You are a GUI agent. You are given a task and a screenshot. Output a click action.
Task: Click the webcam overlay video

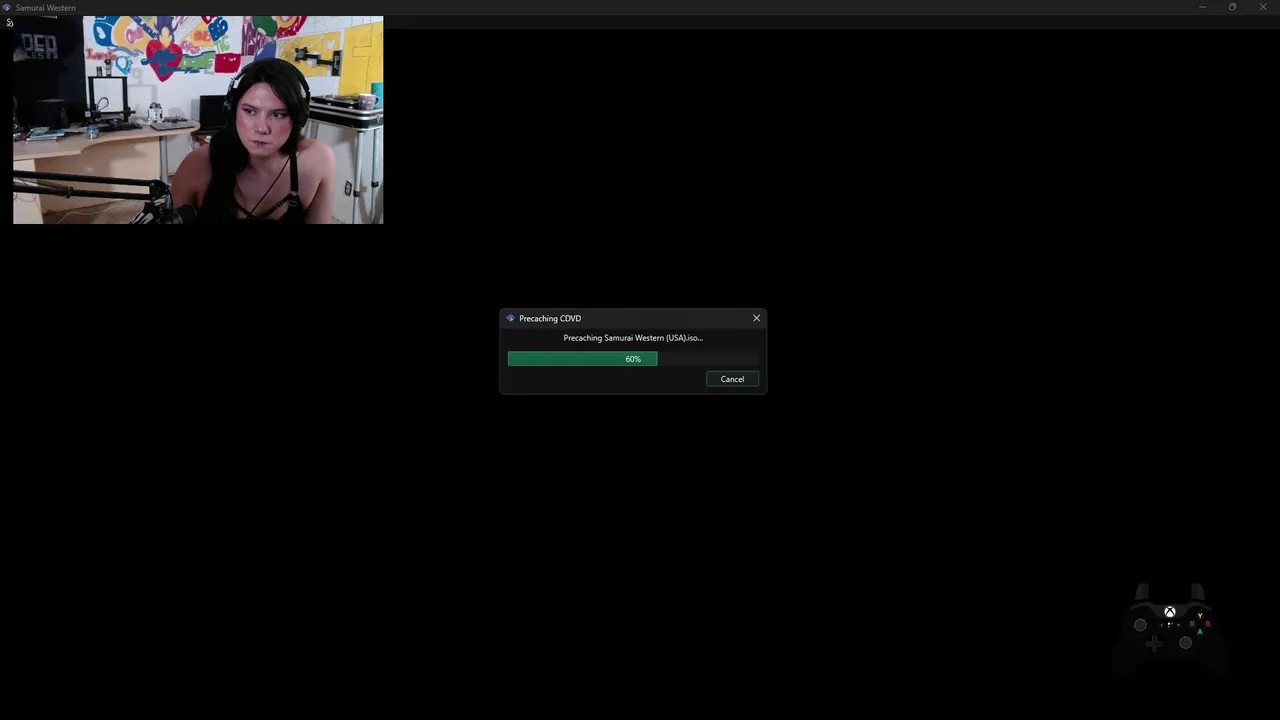click(198, 120)
